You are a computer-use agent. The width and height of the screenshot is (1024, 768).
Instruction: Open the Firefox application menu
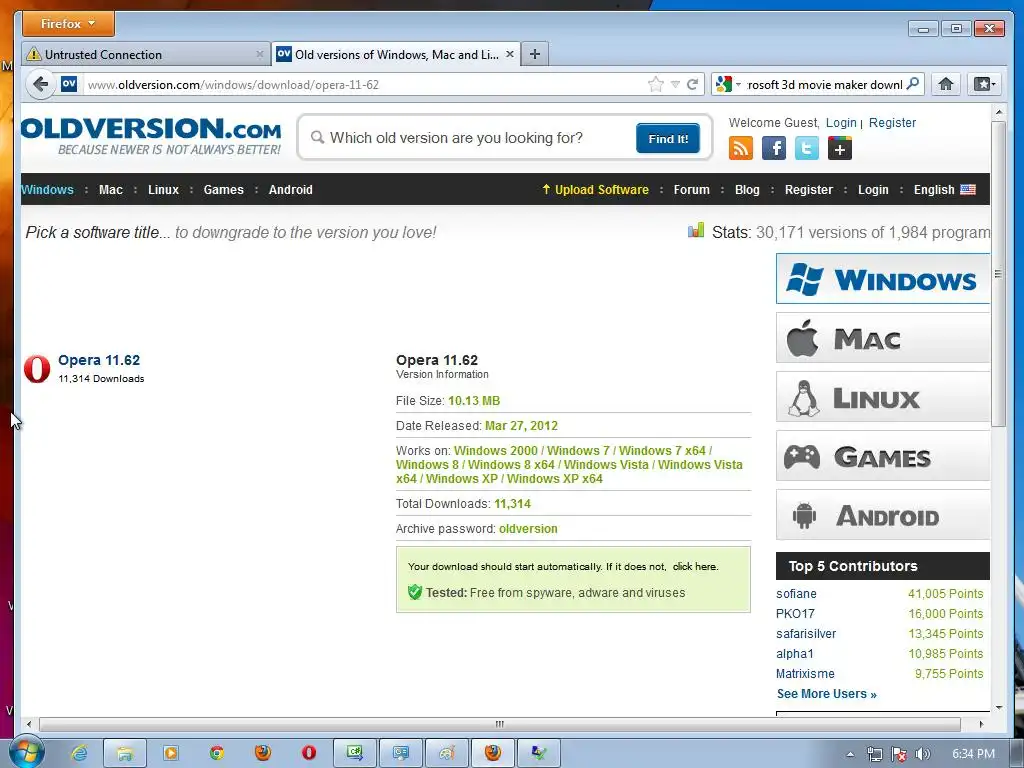click(69, 24)
